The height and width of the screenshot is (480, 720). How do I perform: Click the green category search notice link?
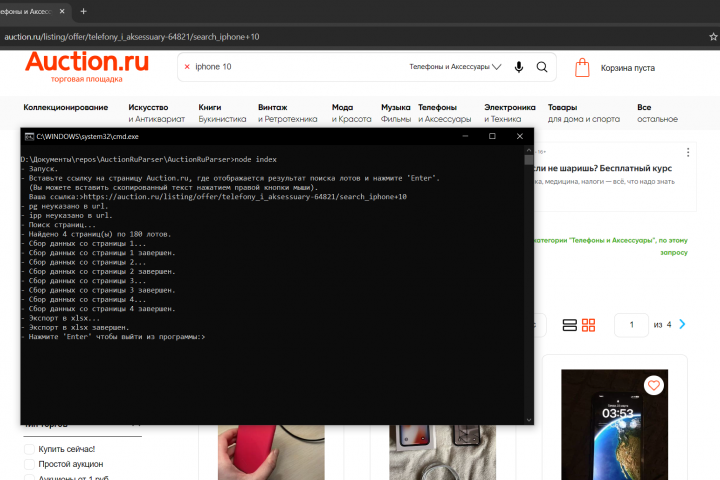coord(611,246)
